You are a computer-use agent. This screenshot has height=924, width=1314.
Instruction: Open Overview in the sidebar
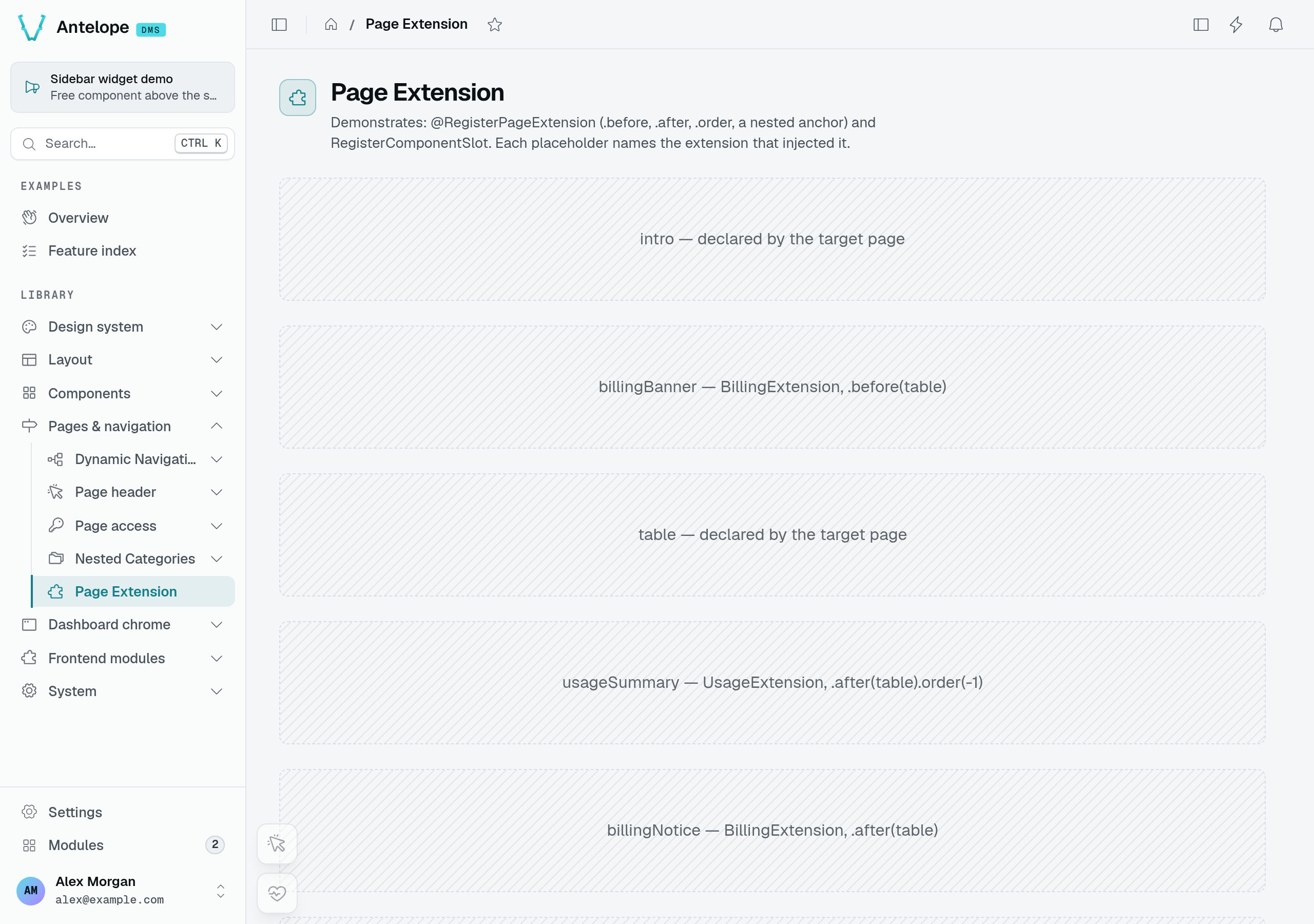(x=123, y=218)
